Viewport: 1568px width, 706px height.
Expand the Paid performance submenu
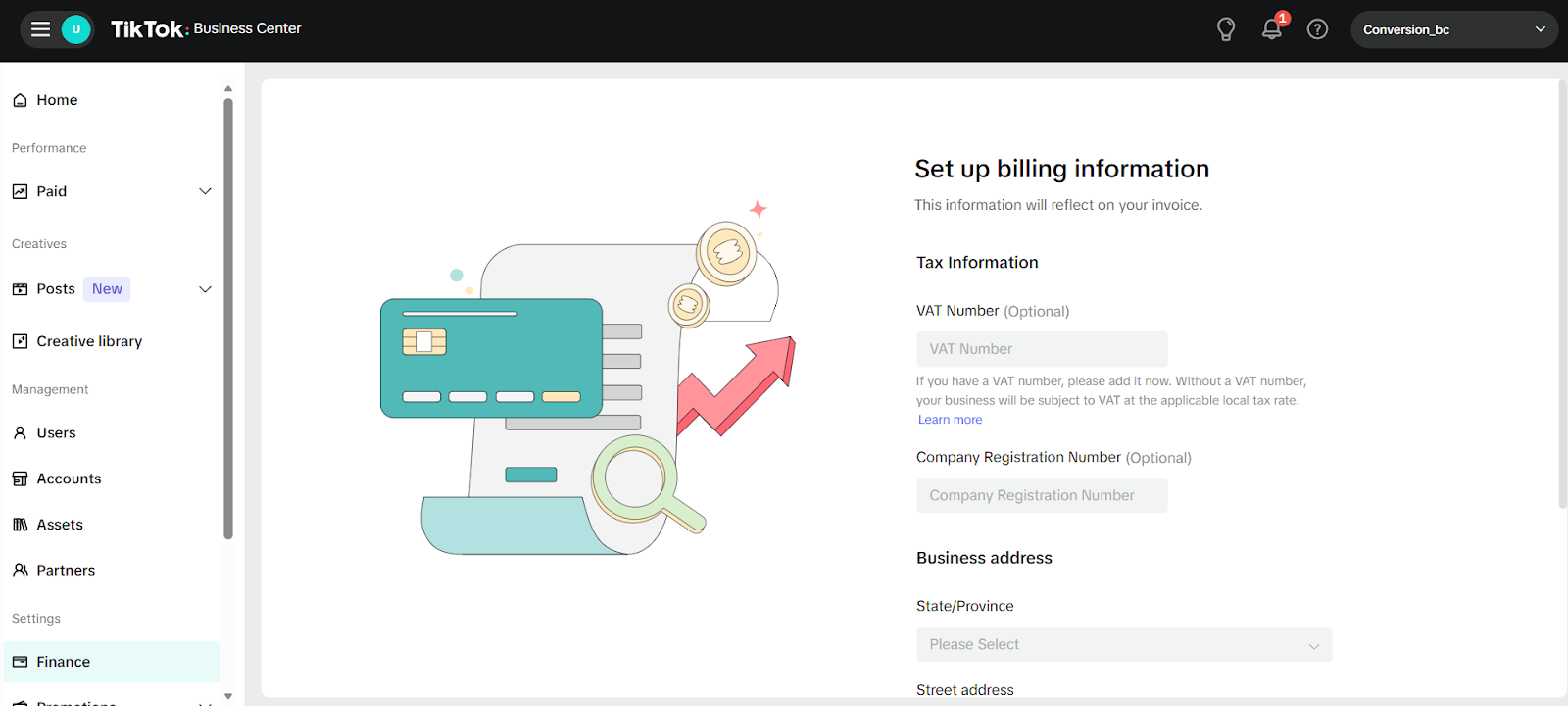[x=205, y=191]
